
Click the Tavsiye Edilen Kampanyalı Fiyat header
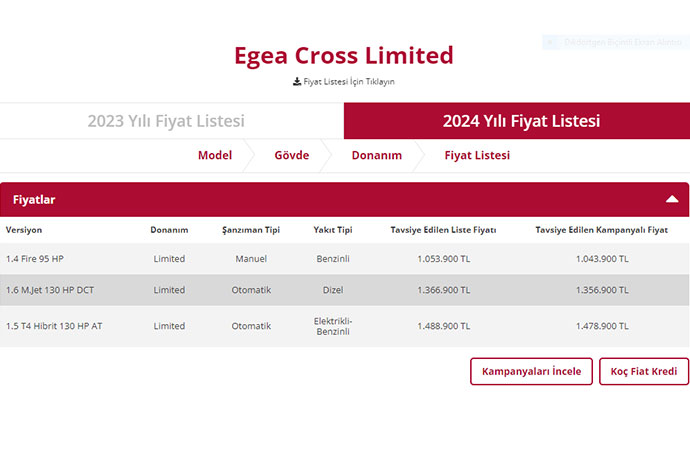(601, 230)
